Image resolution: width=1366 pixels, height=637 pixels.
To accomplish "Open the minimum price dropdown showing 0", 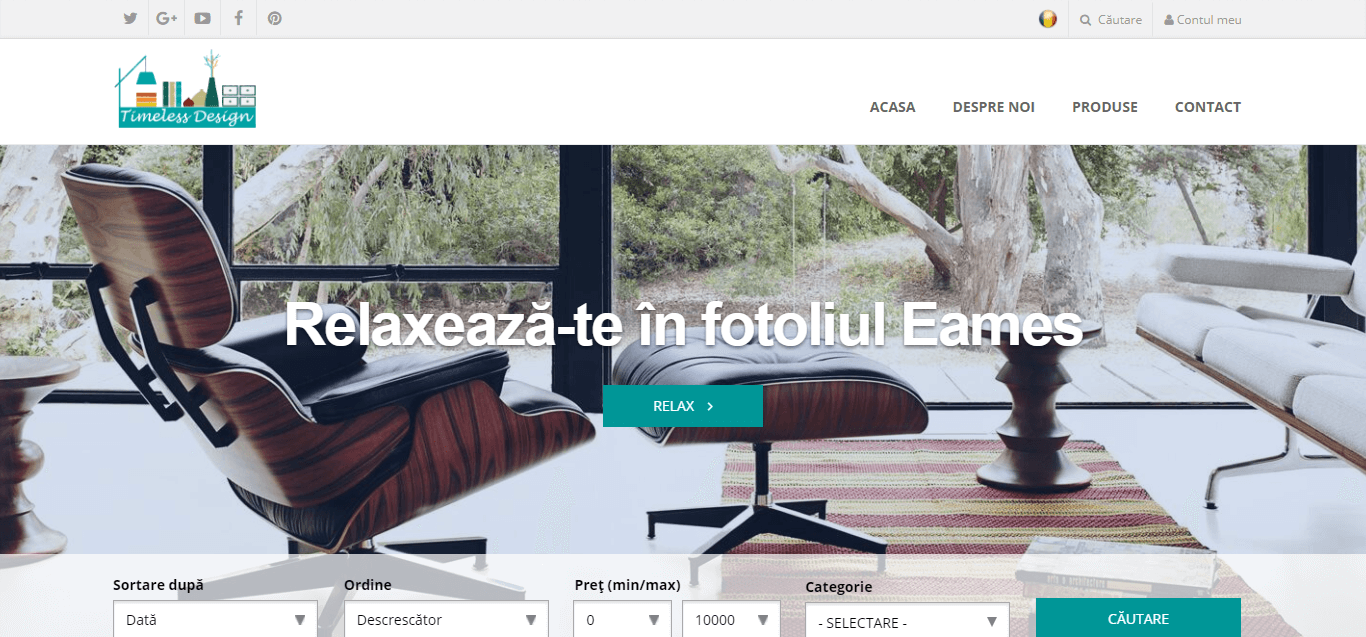I will pyautogui.click(x=623, y=619).
